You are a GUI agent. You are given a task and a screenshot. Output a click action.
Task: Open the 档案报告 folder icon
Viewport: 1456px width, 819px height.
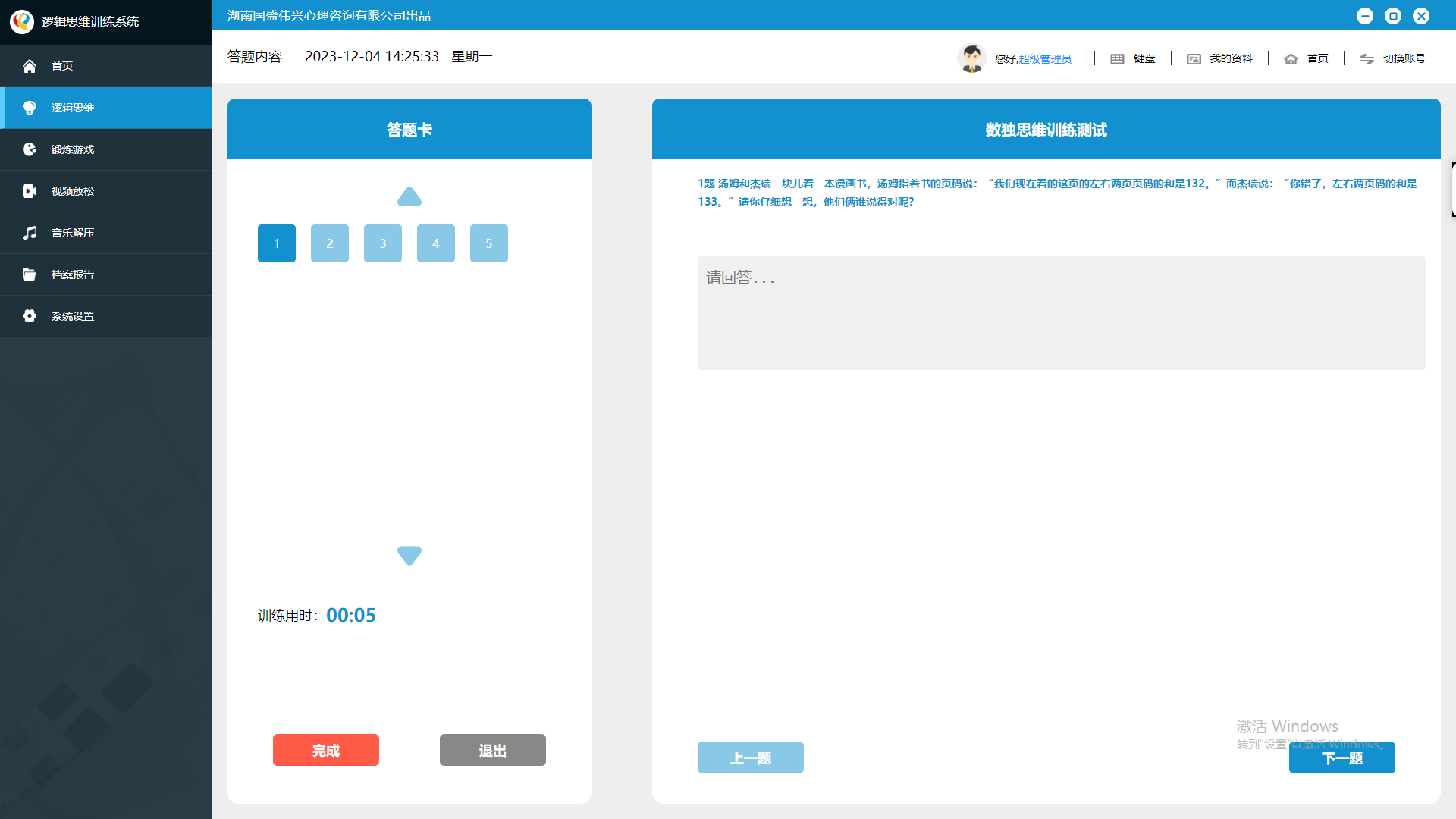point(30,275)
